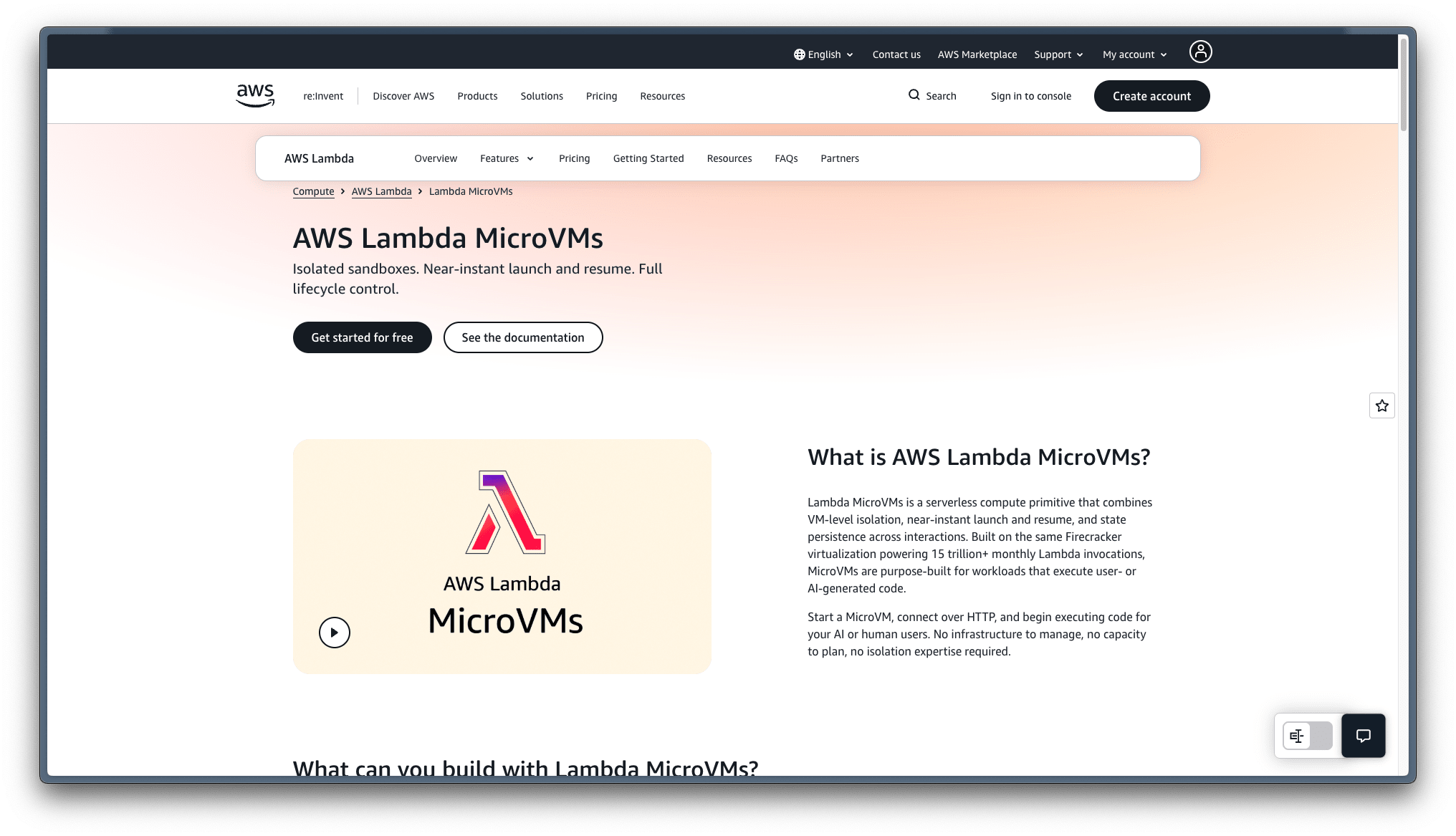This screenshot has width=1456, height=836.
Task: Click 'Lambda MicroVMs' breadcrumb text
Action: point(471,191)
